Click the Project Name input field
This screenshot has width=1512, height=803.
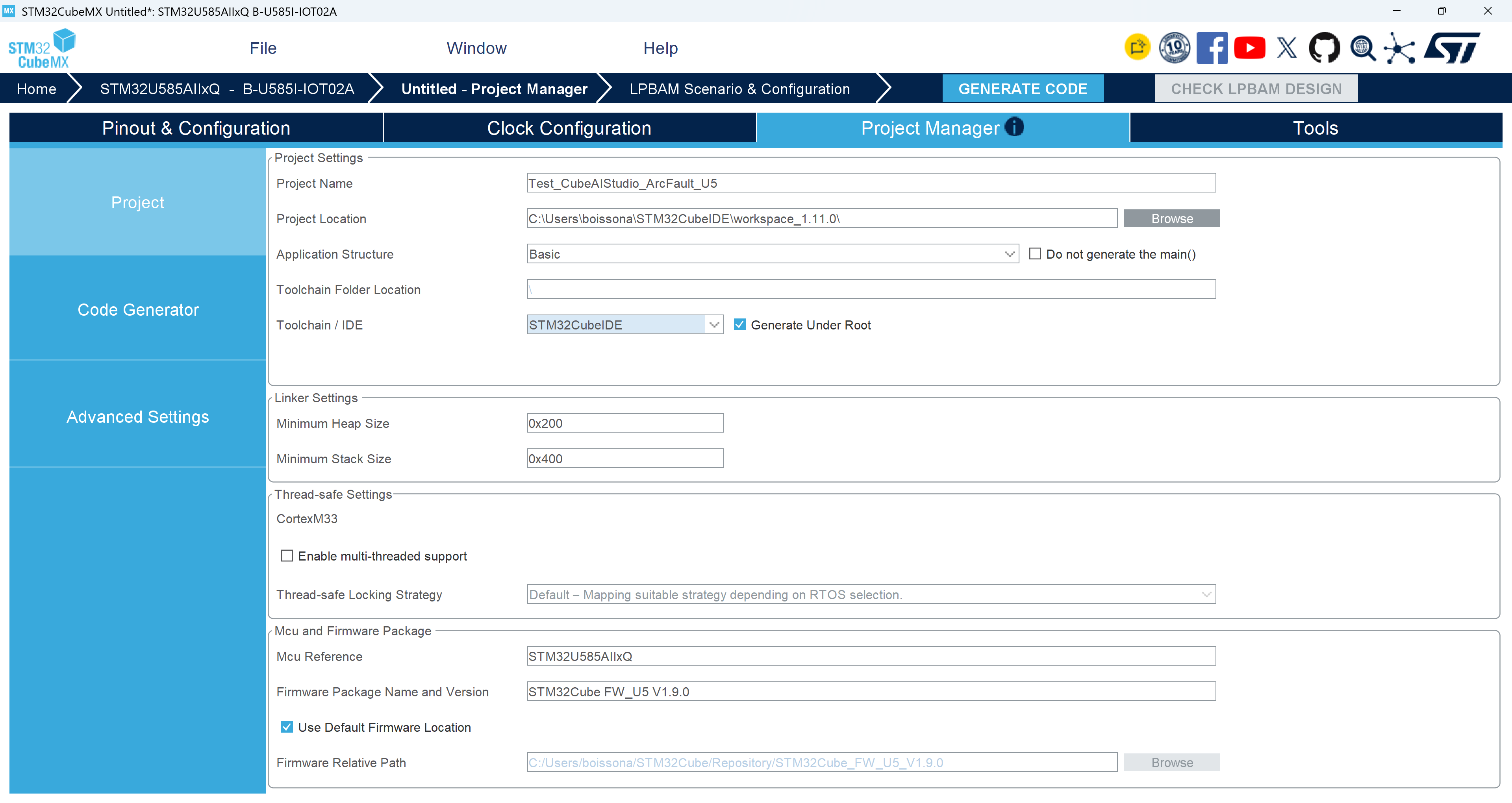tap(871, 183)
